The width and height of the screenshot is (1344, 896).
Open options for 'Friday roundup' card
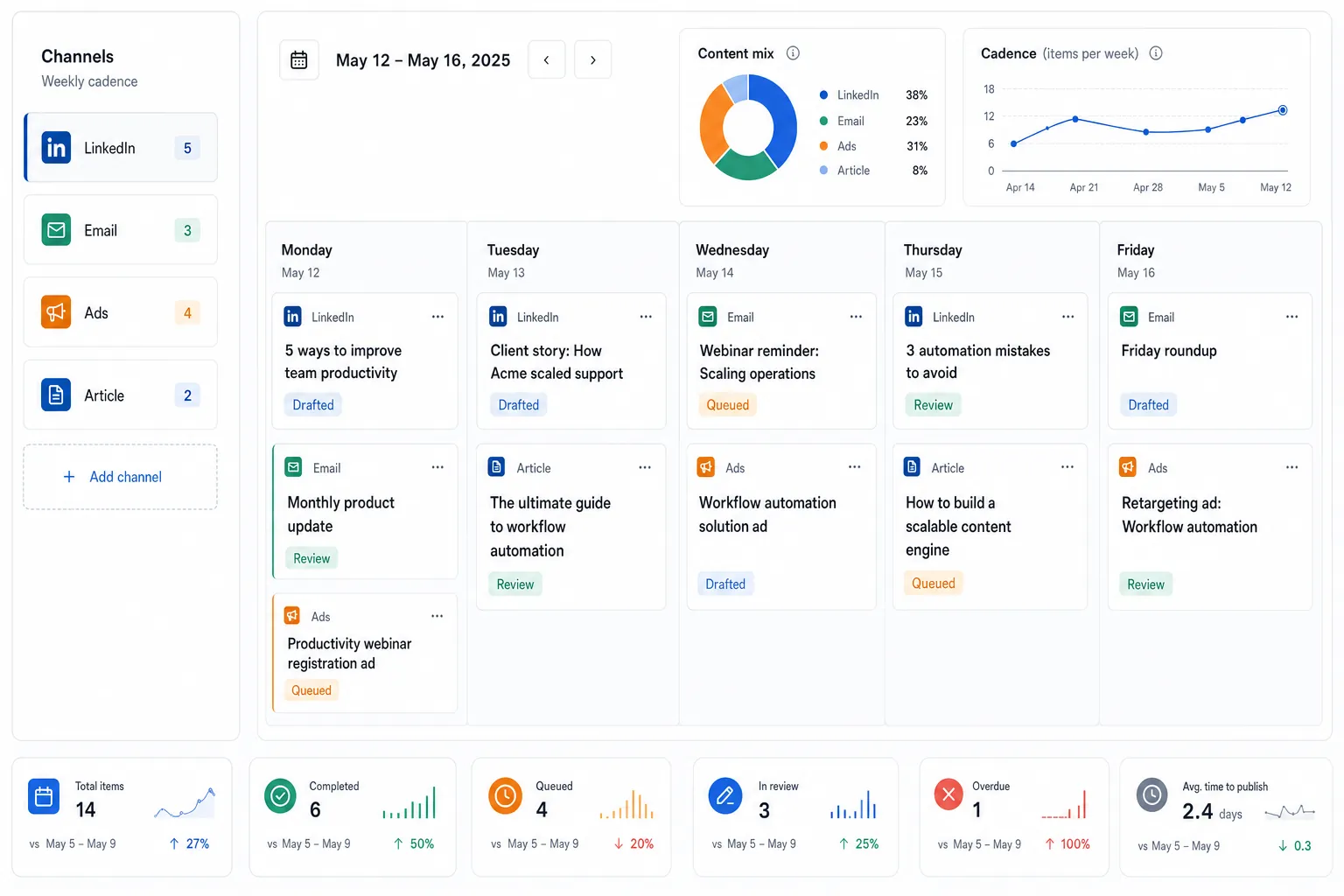pyautogui.click(x=1291, y=317)
